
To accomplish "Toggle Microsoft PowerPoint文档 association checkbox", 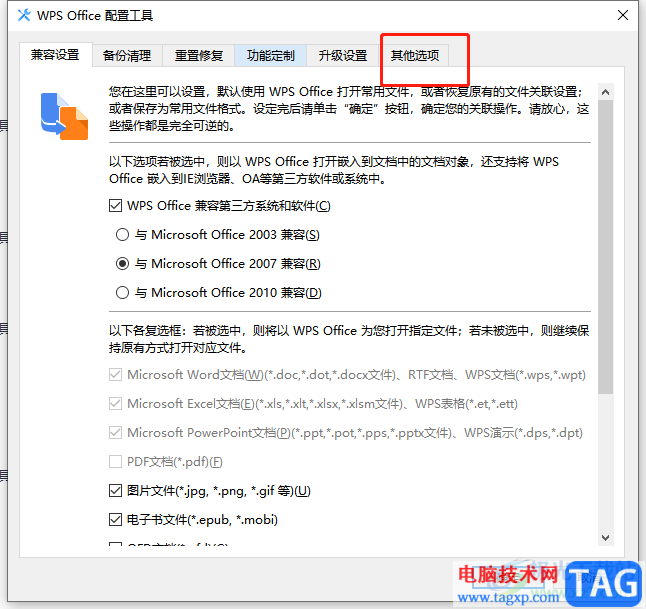I will coord(115,433).
